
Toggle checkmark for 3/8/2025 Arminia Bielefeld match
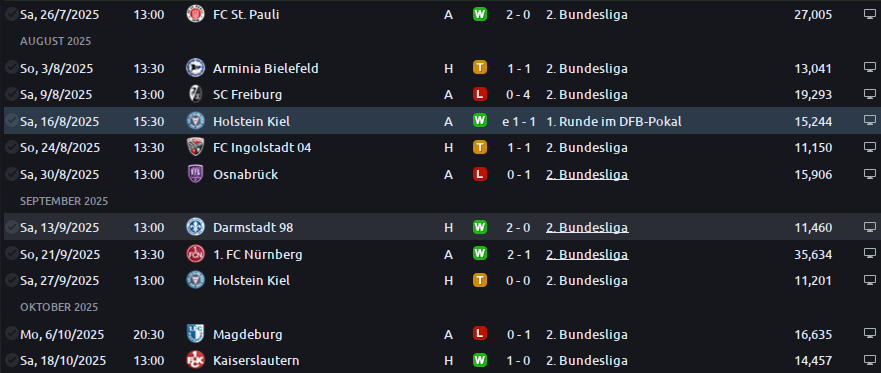(x=11, y=67)
